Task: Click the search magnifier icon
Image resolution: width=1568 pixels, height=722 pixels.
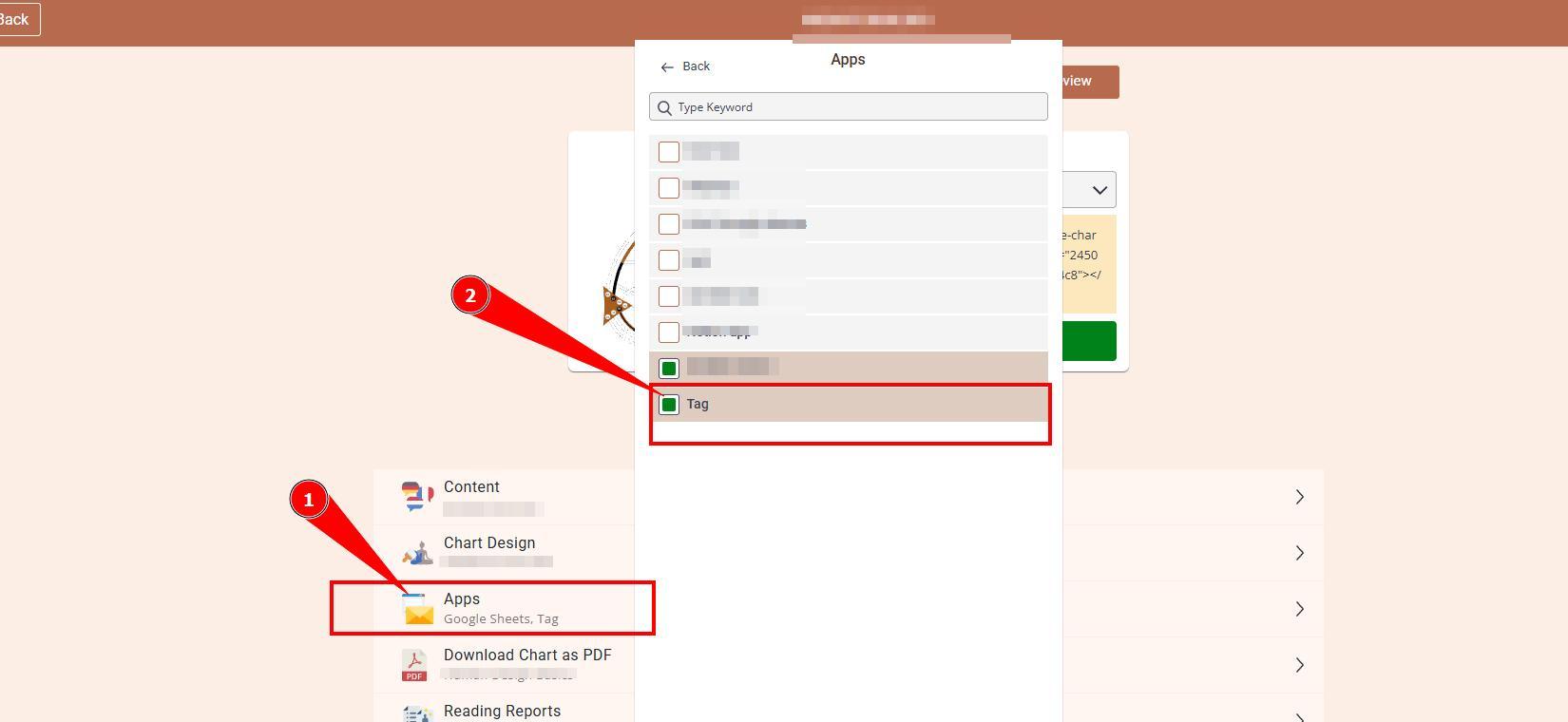Action: [x=665, y=107]
